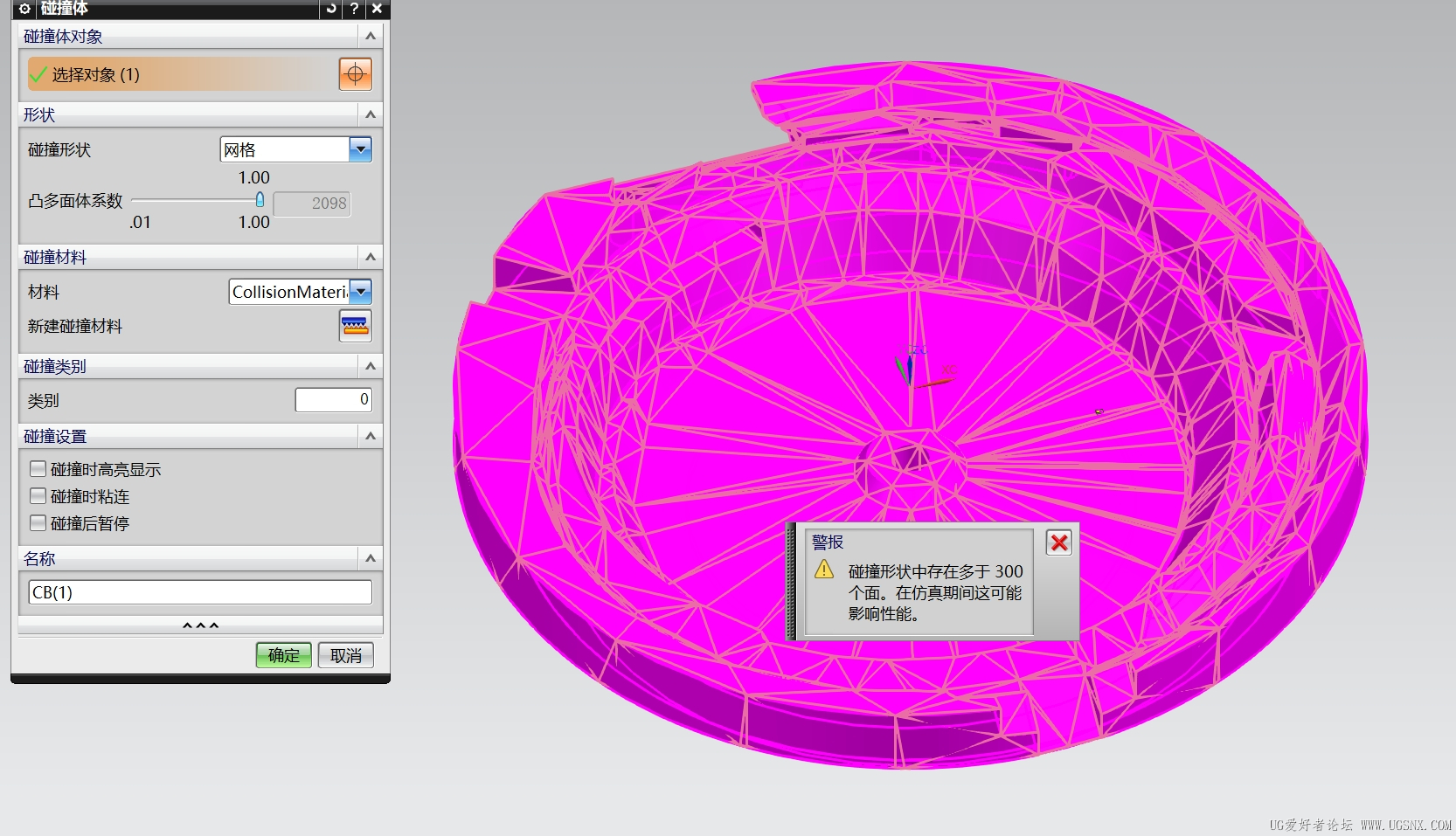Click the new collision material icon

pyautogui.click(x=355, y=326)
